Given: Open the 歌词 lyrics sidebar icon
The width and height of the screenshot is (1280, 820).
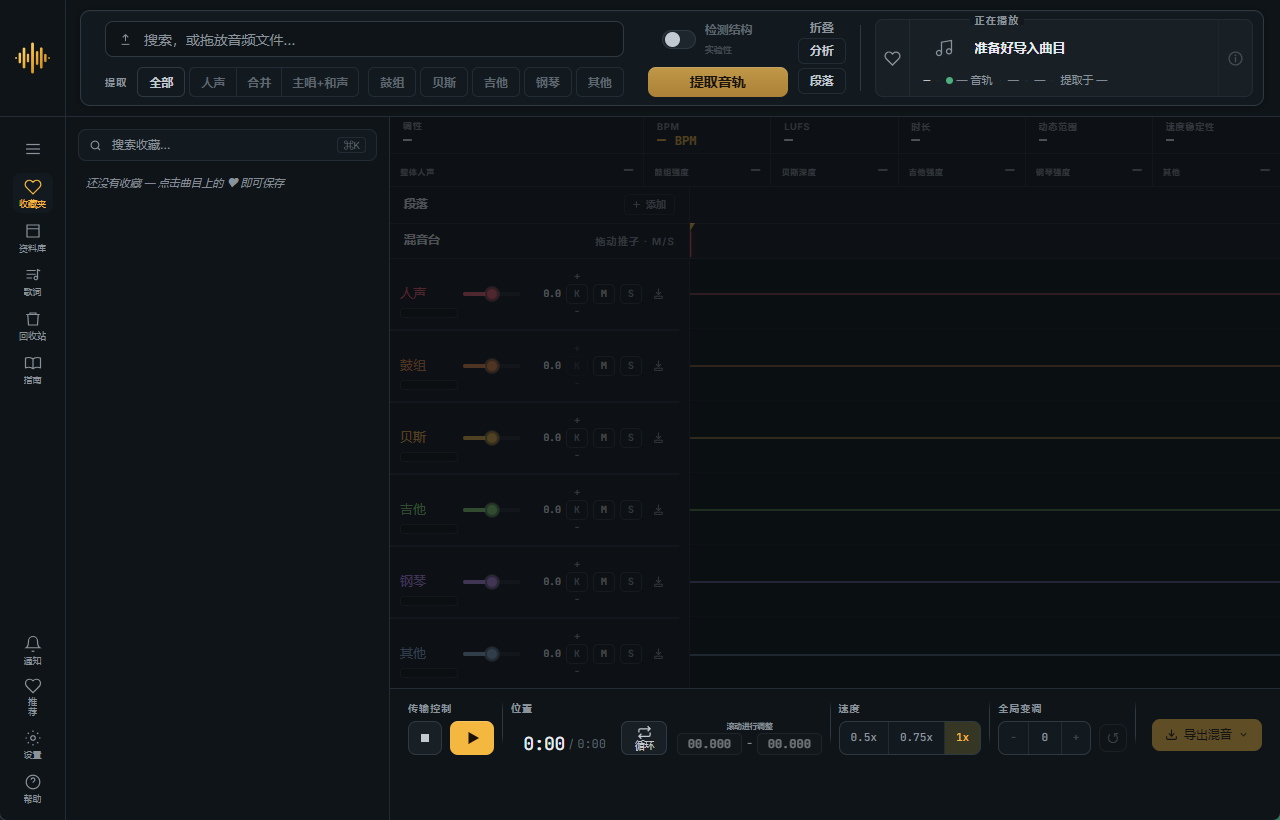Looking at the screenshot, I should 33,281.
